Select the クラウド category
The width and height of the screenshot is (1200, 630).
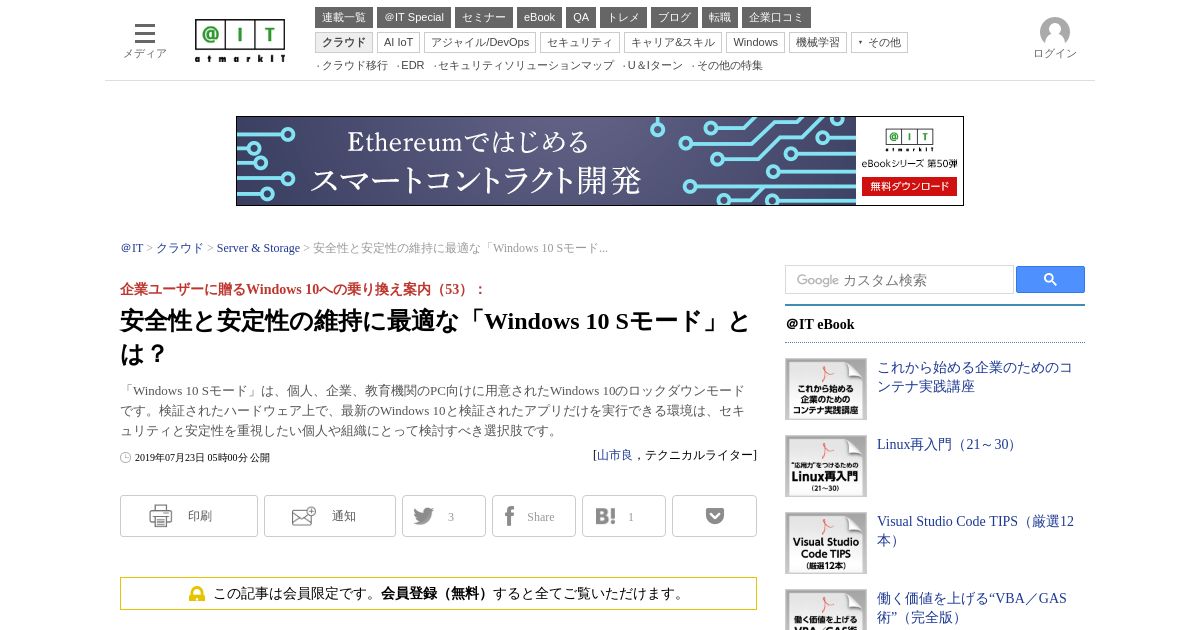(344, 42)
